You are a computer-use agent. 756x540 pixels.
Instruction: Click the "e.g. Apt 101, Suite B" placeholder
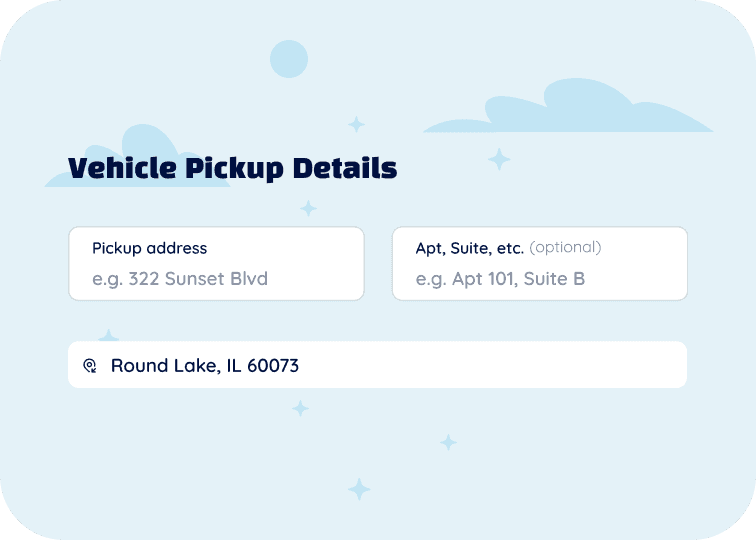click(x=500, y=279)
